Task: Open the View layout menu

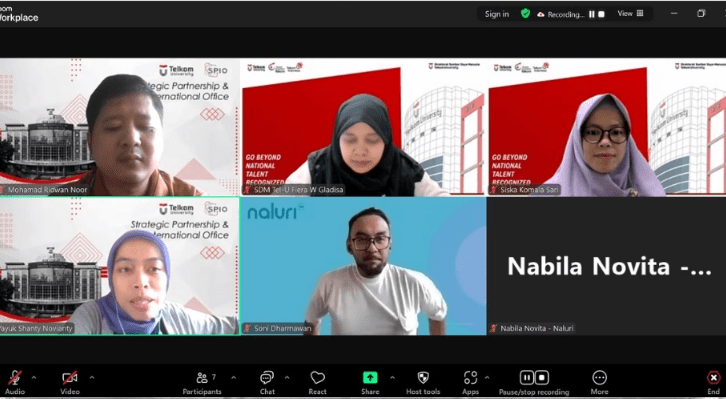Action: (630, 13)
